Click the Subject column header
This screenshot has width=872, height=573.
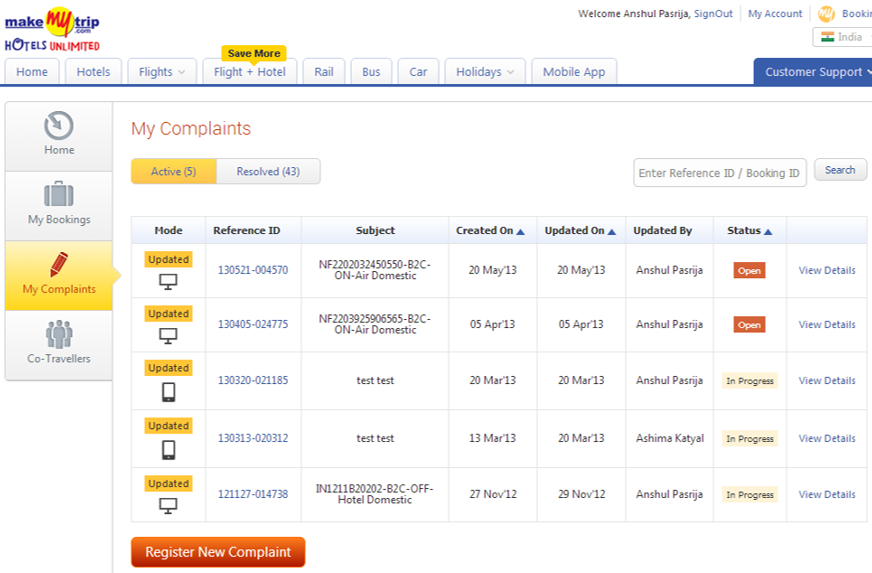375,230
